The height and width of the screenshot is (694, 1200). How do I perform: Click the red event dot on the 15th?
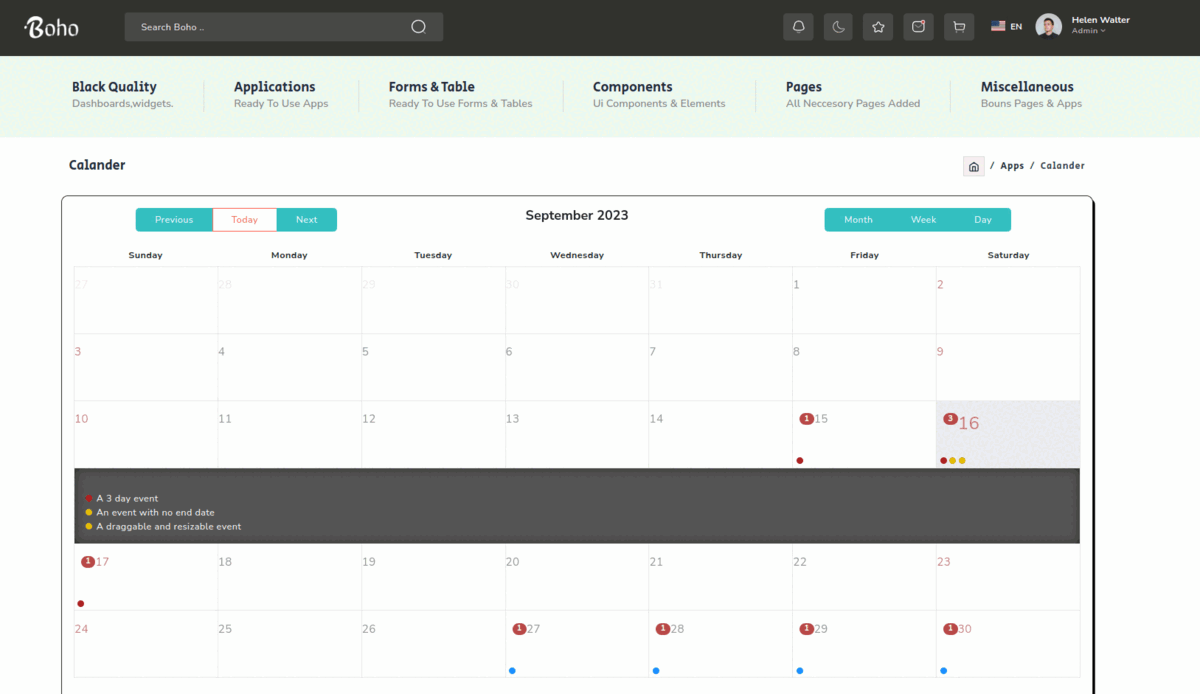(x=800, y=461)
